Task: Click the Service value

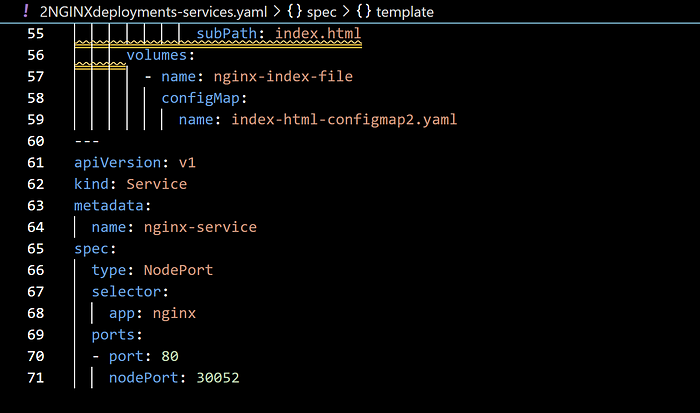Action: coord(157,184)
